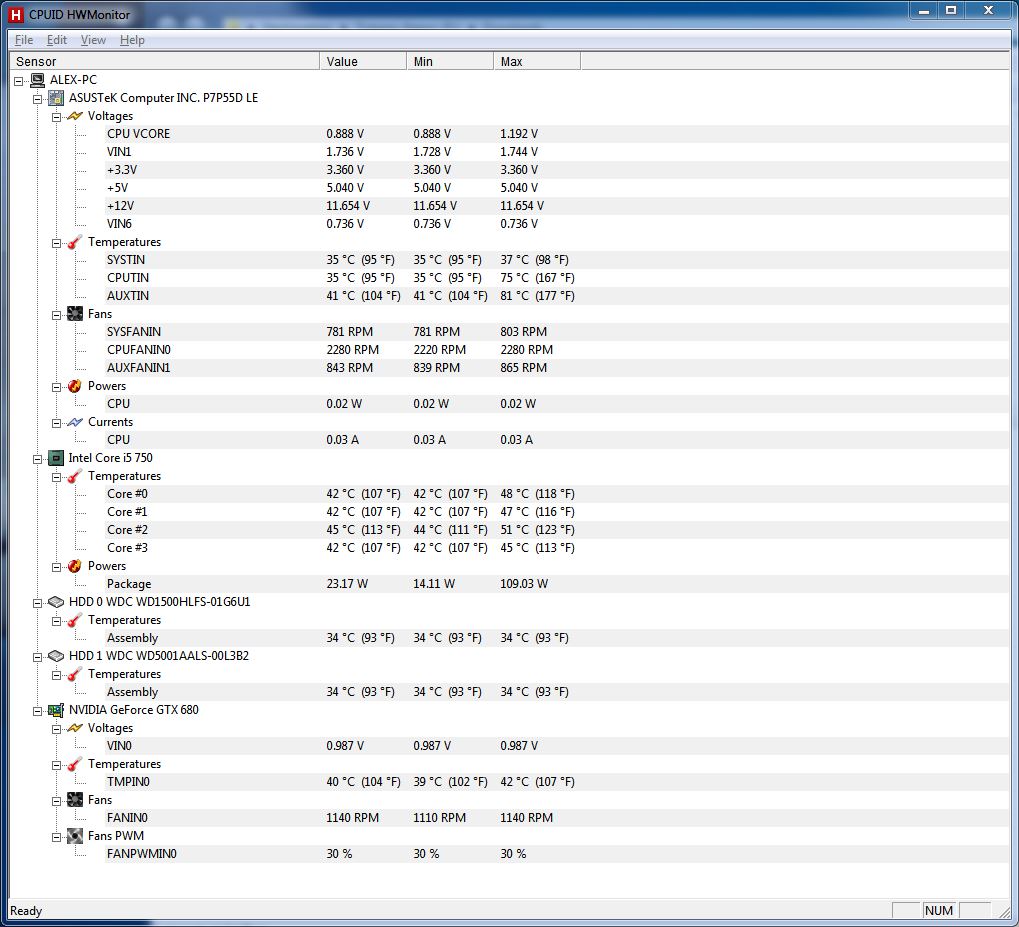
Task: Select the TMPIN0 temperature row
Action: [x=558, y=782]
